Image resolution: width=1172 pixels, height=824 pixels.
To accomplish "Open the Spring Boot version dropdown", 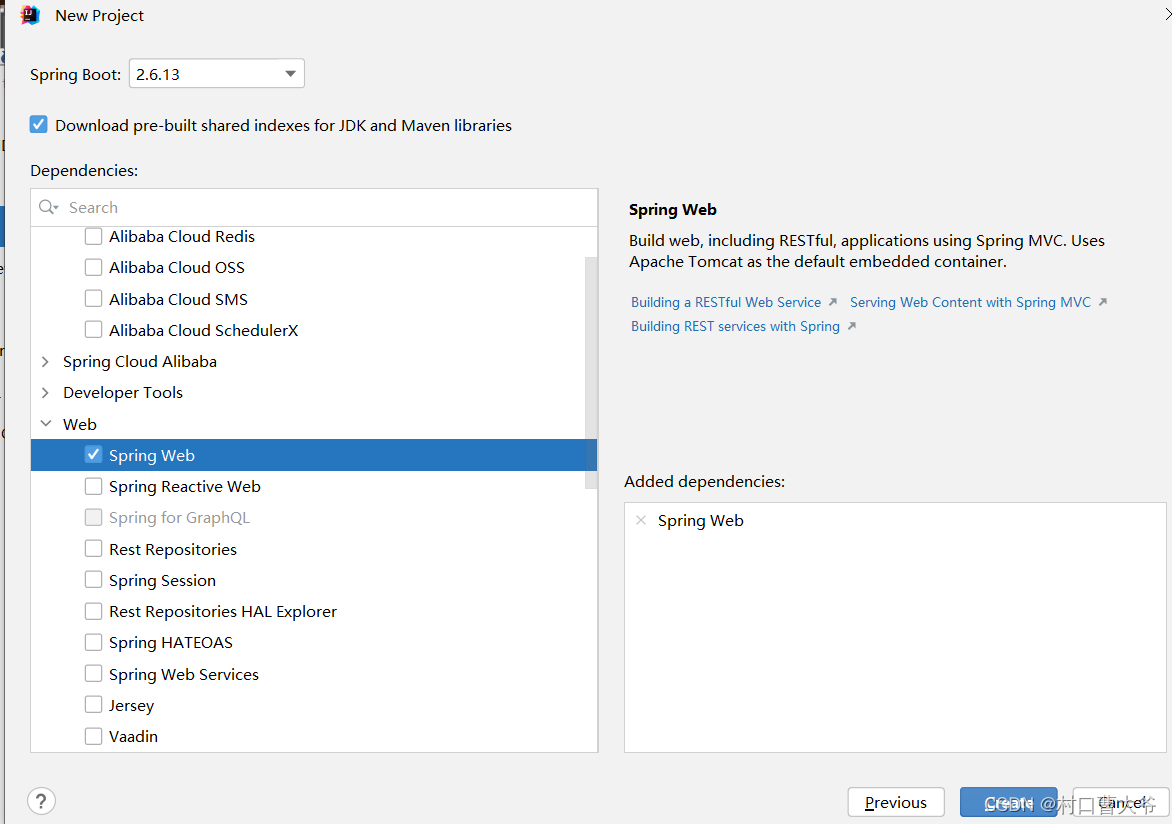I will click(x=290, y=74).
